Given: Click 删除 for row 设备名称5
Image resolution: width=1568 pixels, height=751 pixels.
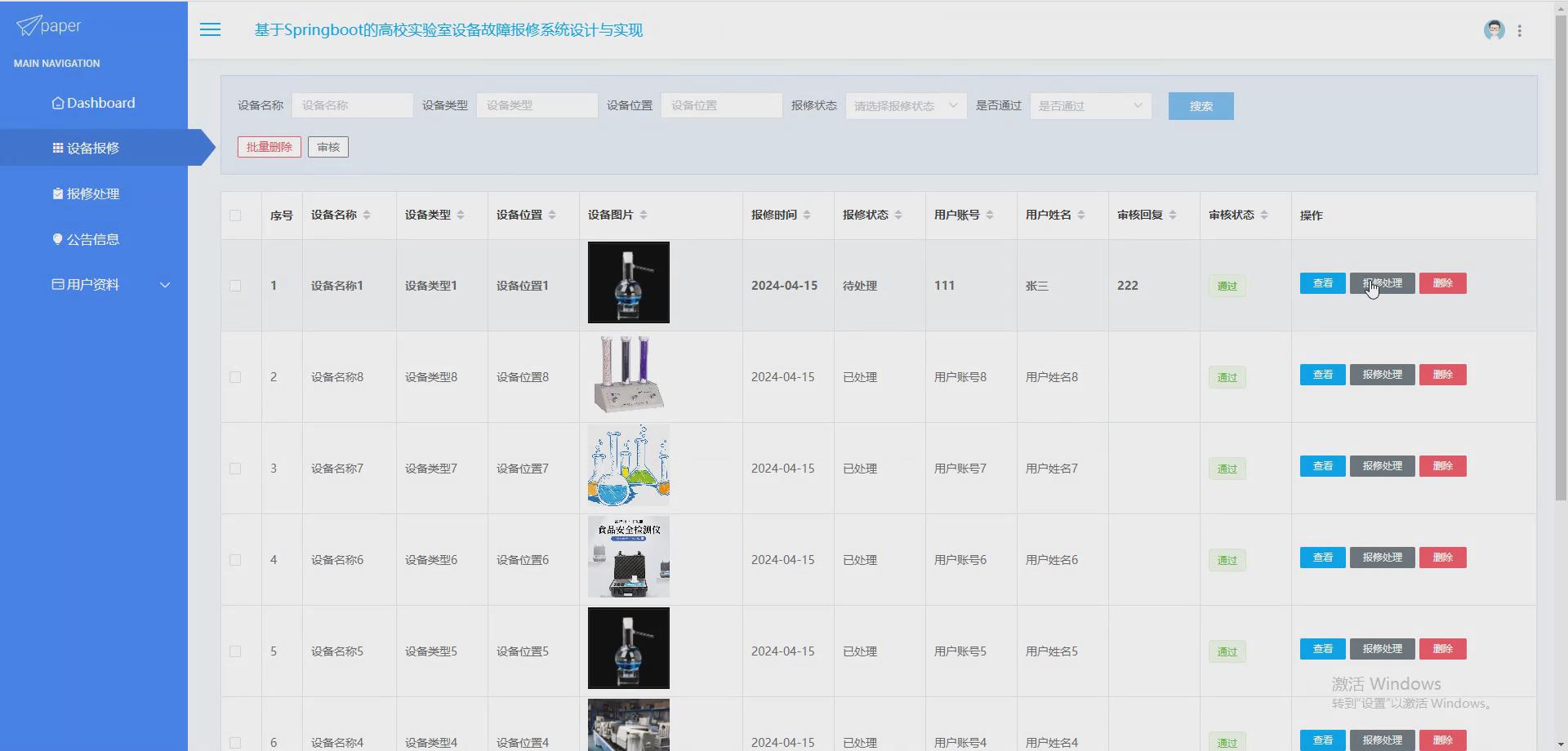Looking at the screenshot, I should (1443, 649).
